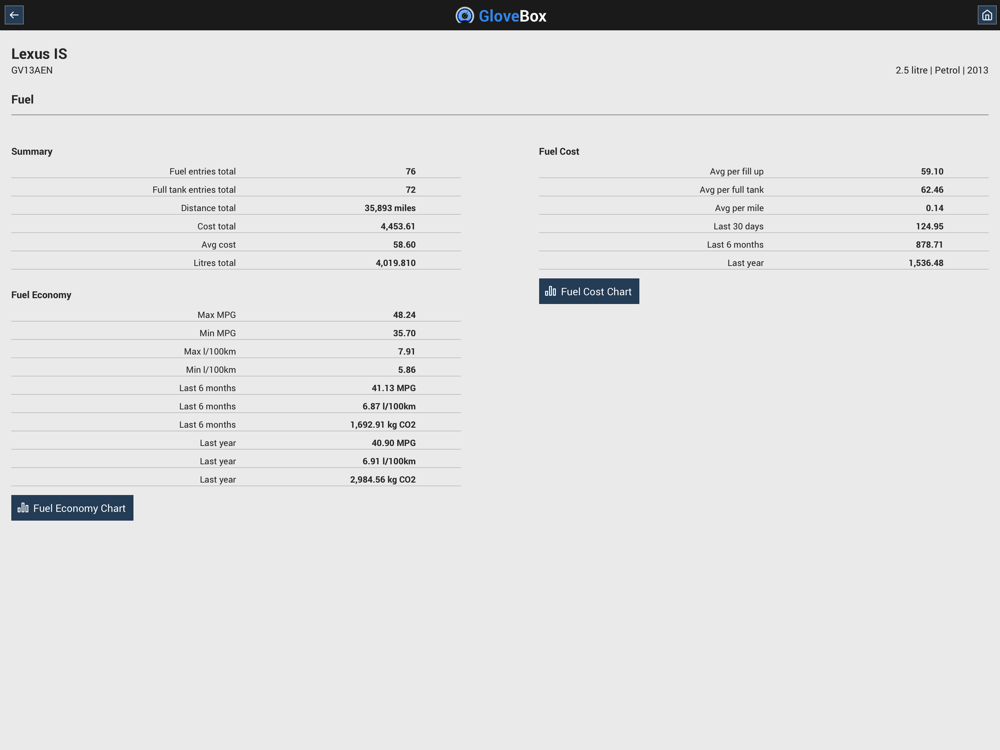
Task: Click the Min l/100km label
Action: click(x=210, y=370)
